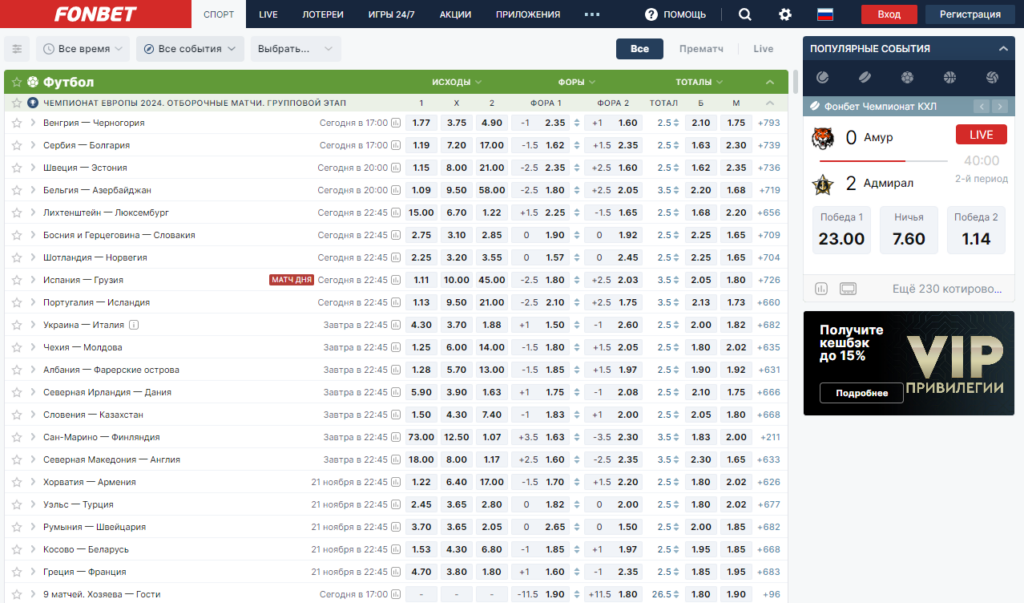1024x603 pixels.
Task: Open the three-dots more menu
Action: click(592, 14)
